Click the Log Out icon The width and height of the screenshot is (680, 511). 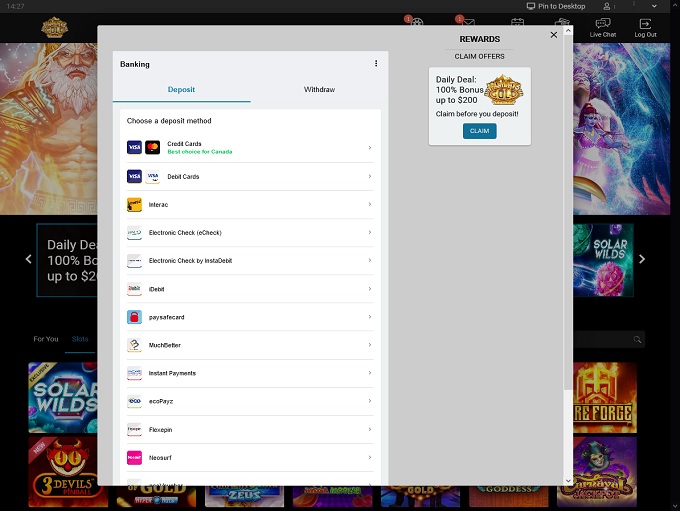(645, 27)
